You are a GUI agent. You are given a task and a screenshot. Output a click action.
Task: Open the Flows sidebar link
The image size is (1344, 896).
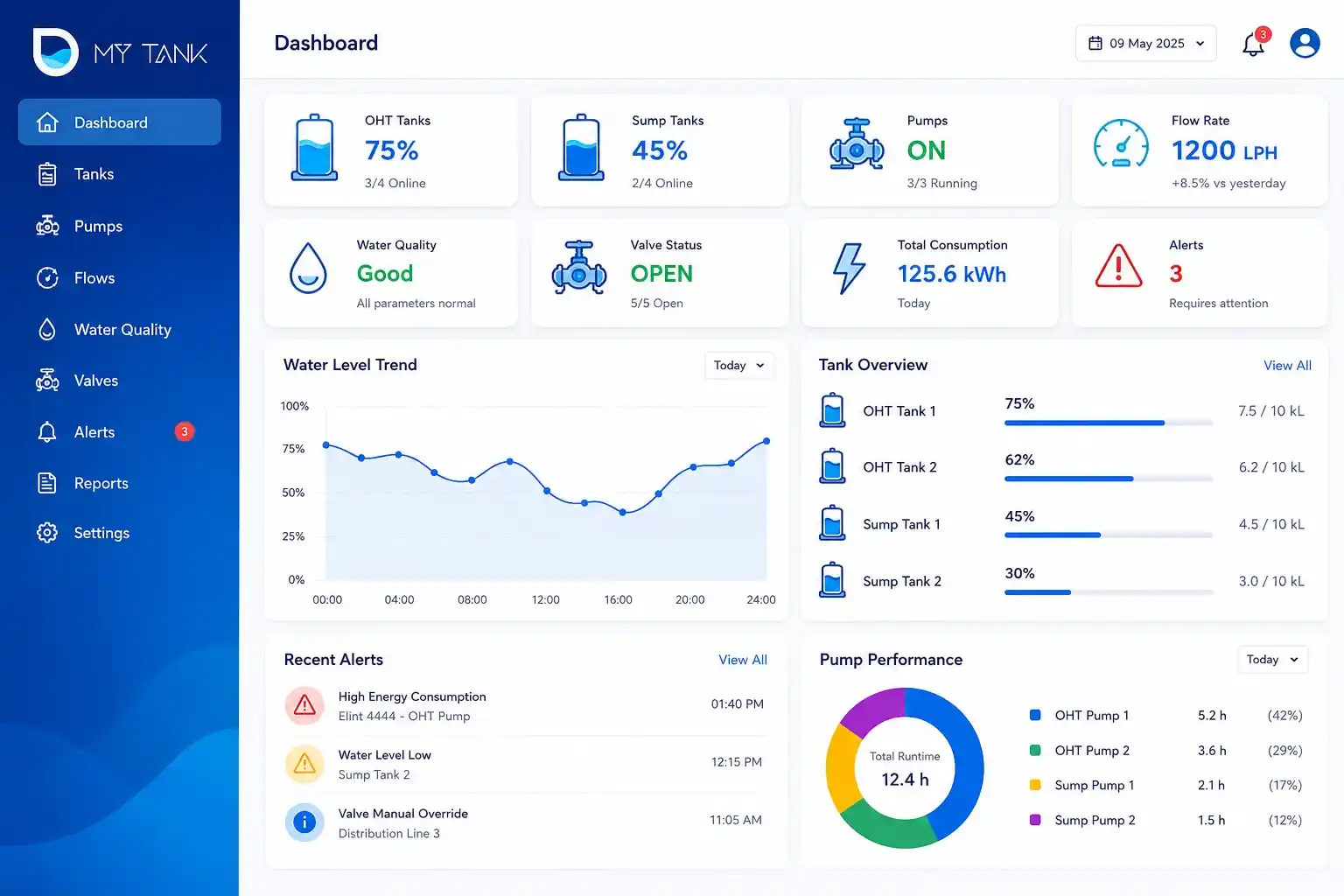point(119,278)
